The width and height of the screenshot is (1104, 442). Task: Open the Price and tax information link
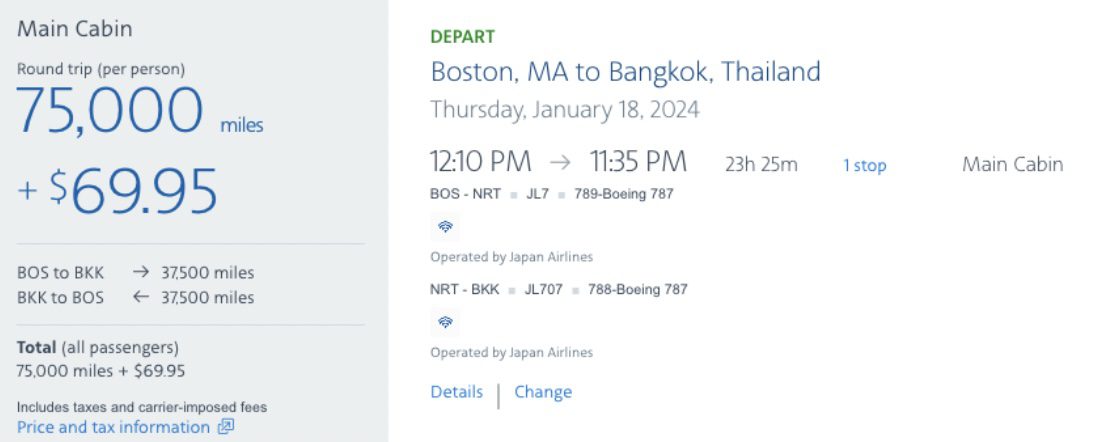tap(113, 427)
